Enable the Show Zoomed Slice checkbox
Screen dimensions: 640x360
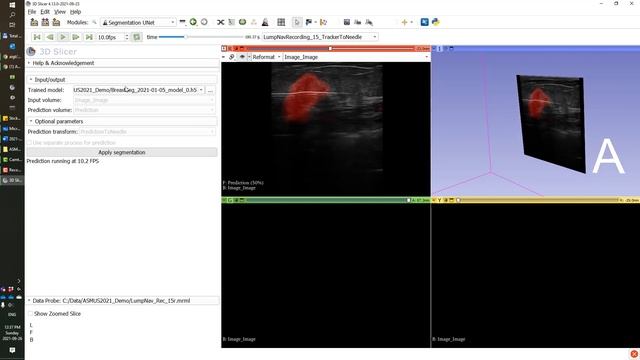coord(30,314)
